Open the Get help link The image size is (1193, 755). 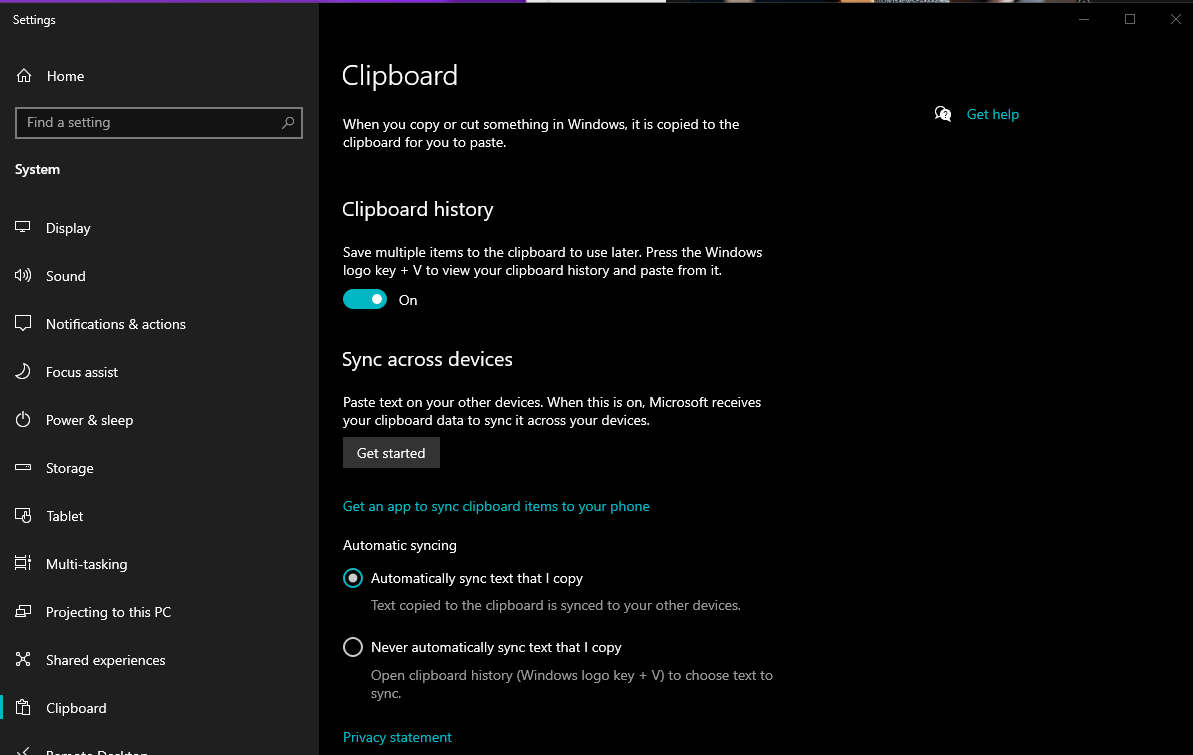(992, 114)
